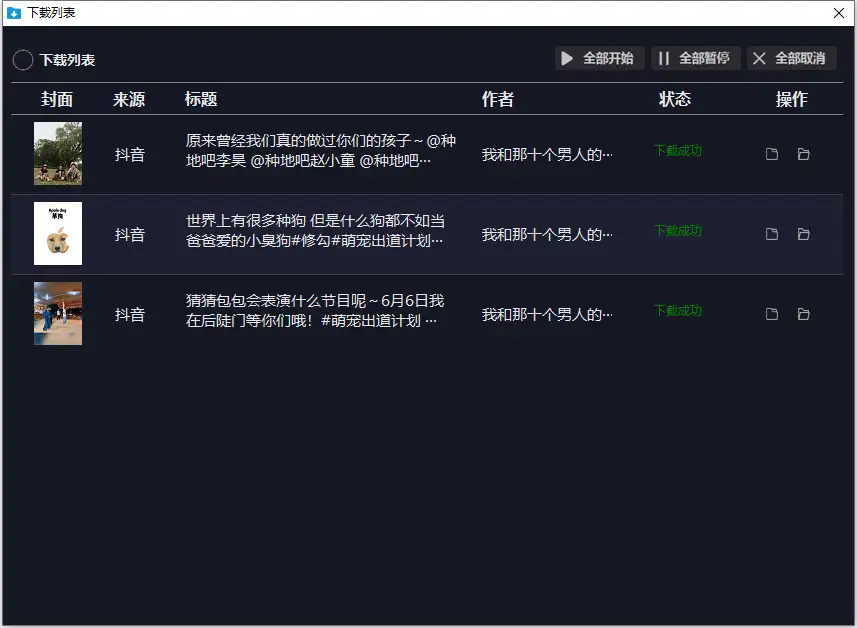Select the group photo cover thumbnail
The width and height of the screenshot is (857, 628).
pos(58,154)
